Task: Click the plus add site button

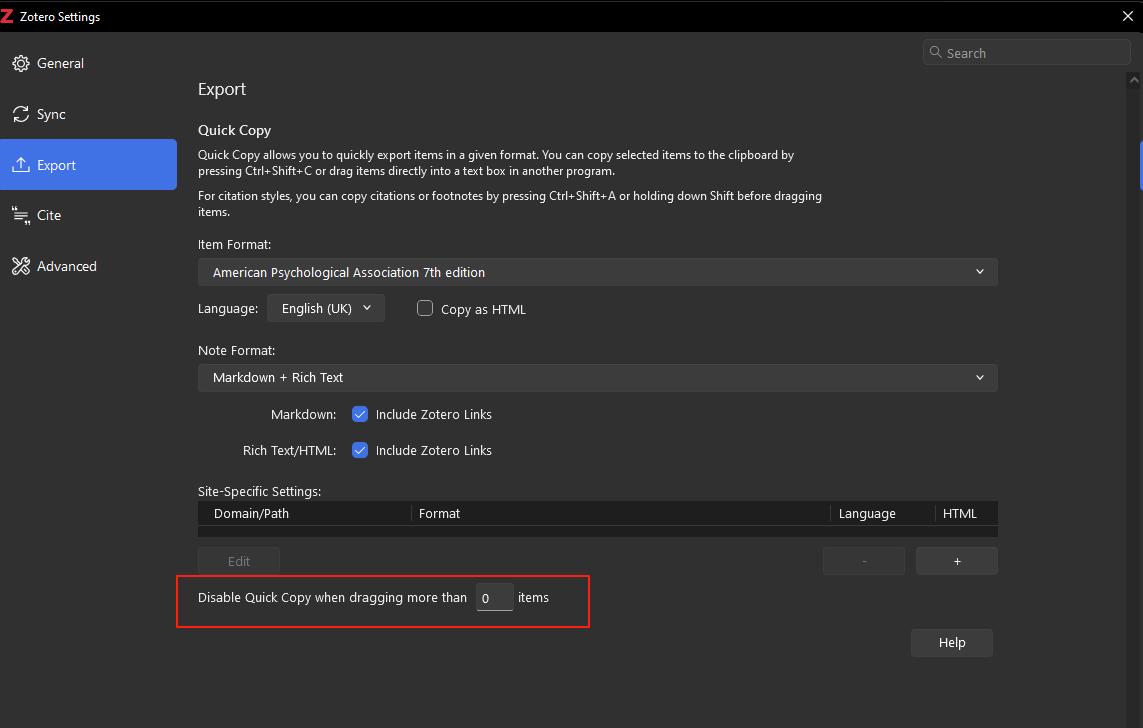Action: click(x=956, y=561)
